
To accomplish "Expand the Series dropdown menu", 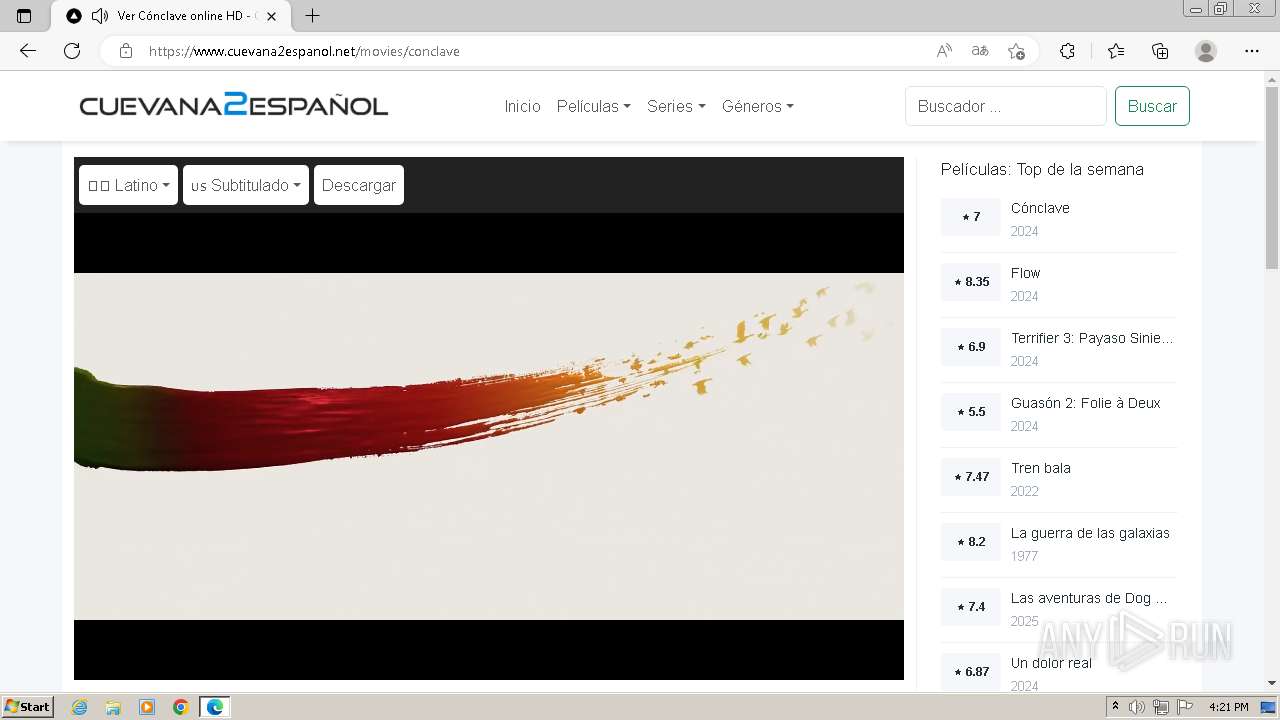I will pyautogui.click(x=676, y=106).
